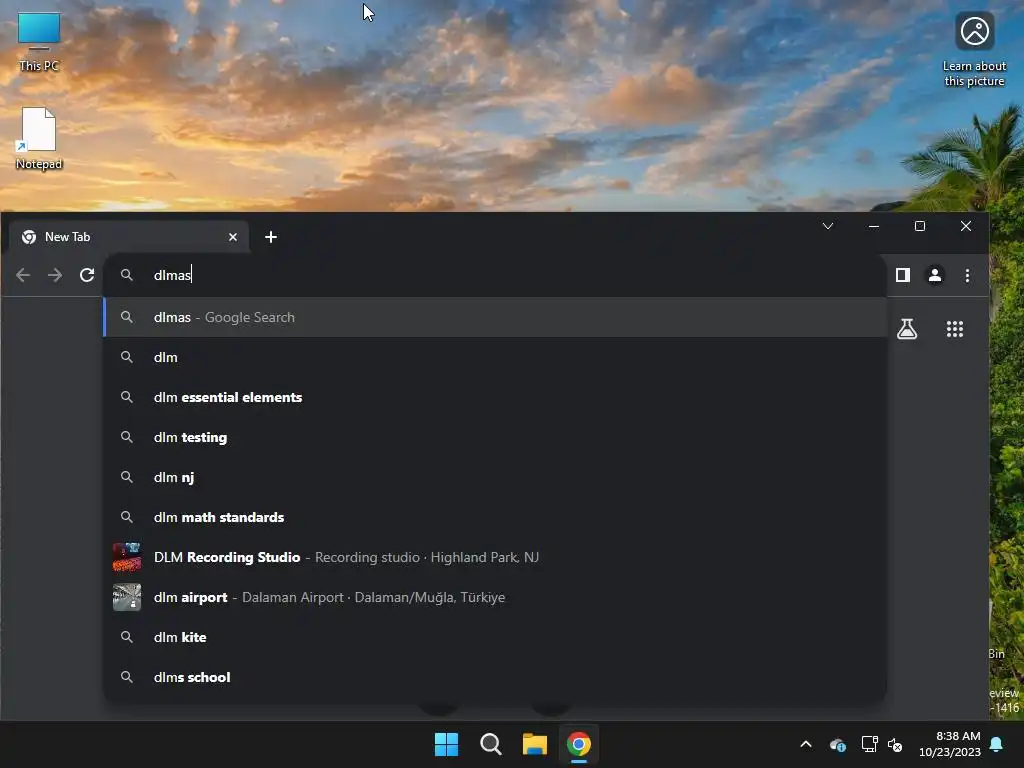Select DLM Recording Studio suggestion
Screen dimensions: 1024x768
tap(494, 557)
